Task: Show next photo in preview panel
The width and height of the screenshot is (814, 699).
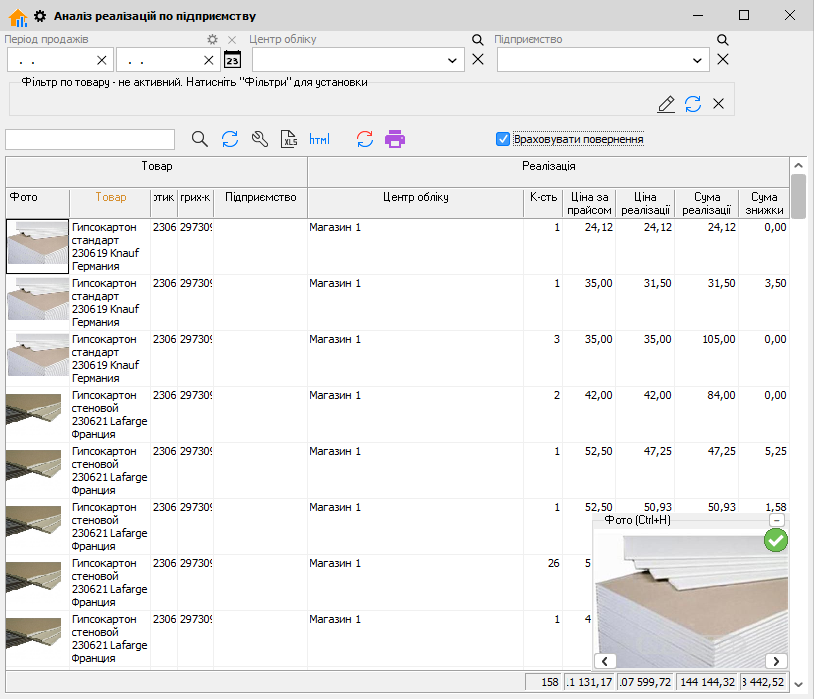Action: [777, 661]
